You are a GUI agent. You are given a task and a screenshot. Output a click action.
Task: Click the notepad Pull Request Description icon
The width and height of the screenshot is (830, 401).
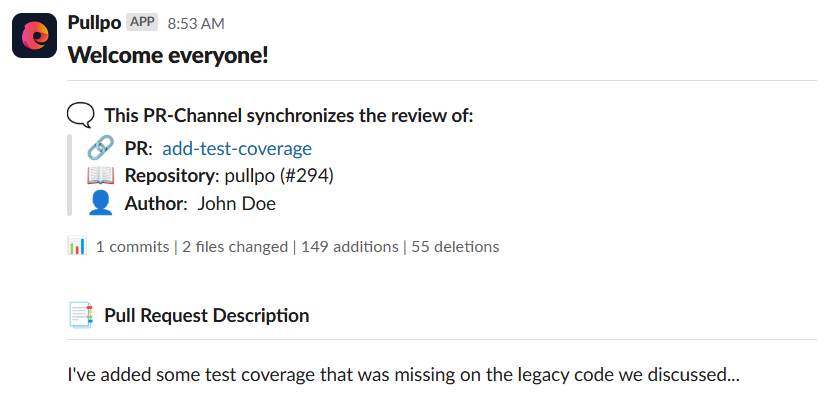point(81,316)
